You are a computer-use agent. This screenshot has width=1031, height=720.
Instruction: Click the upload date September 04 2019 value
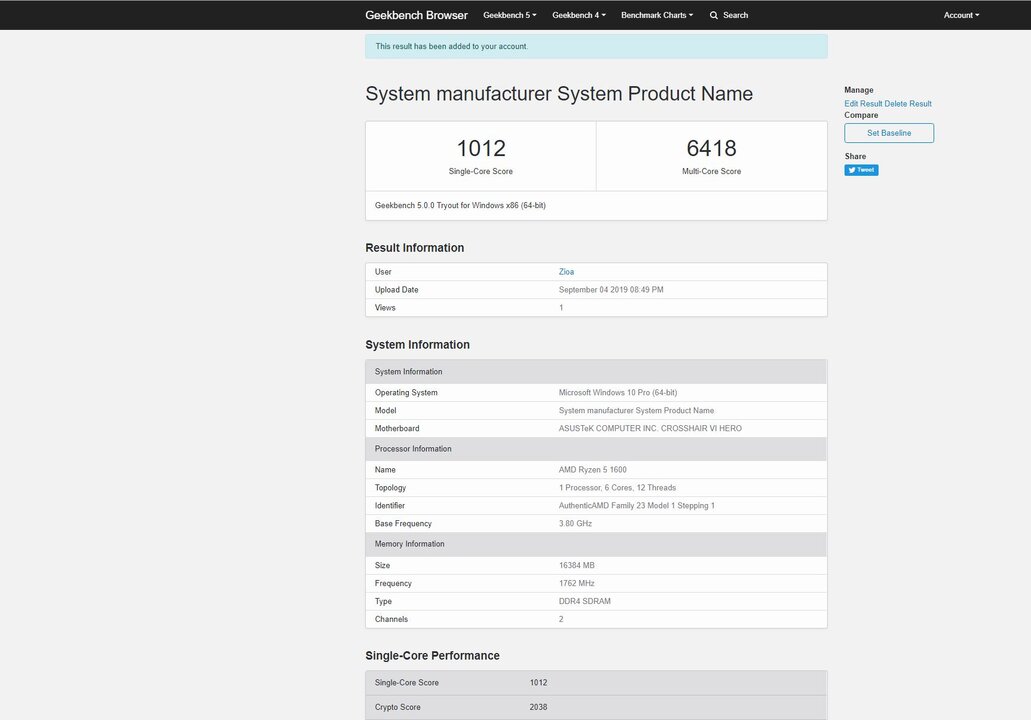(x=611, y=289)
